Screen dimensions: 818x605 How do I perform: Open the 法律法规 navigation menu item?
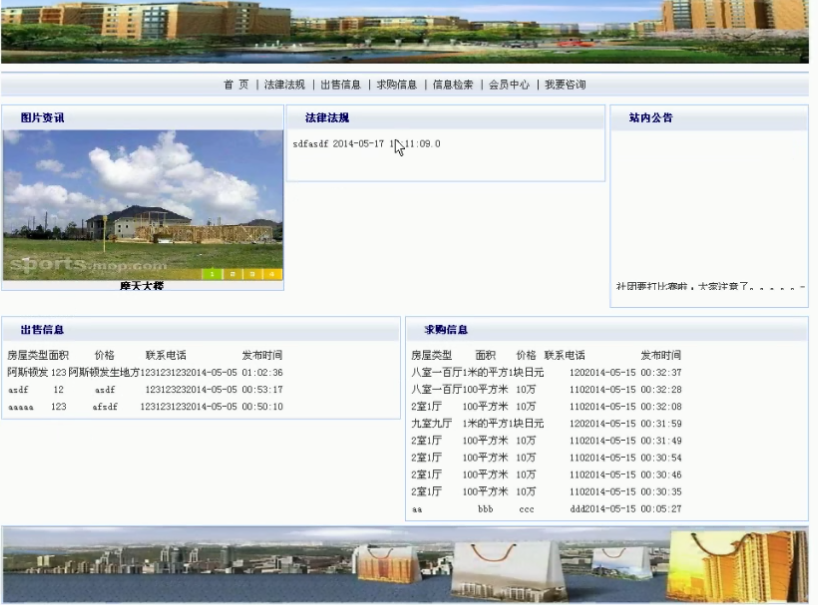tap(284, 84)
